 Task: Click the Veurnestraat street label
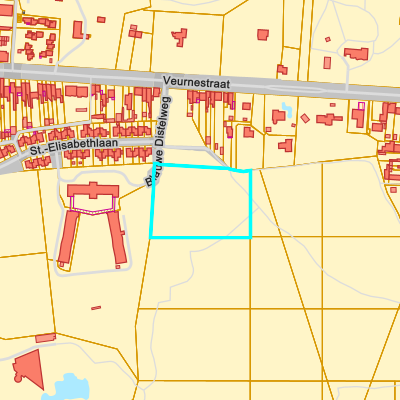(196, 82)
